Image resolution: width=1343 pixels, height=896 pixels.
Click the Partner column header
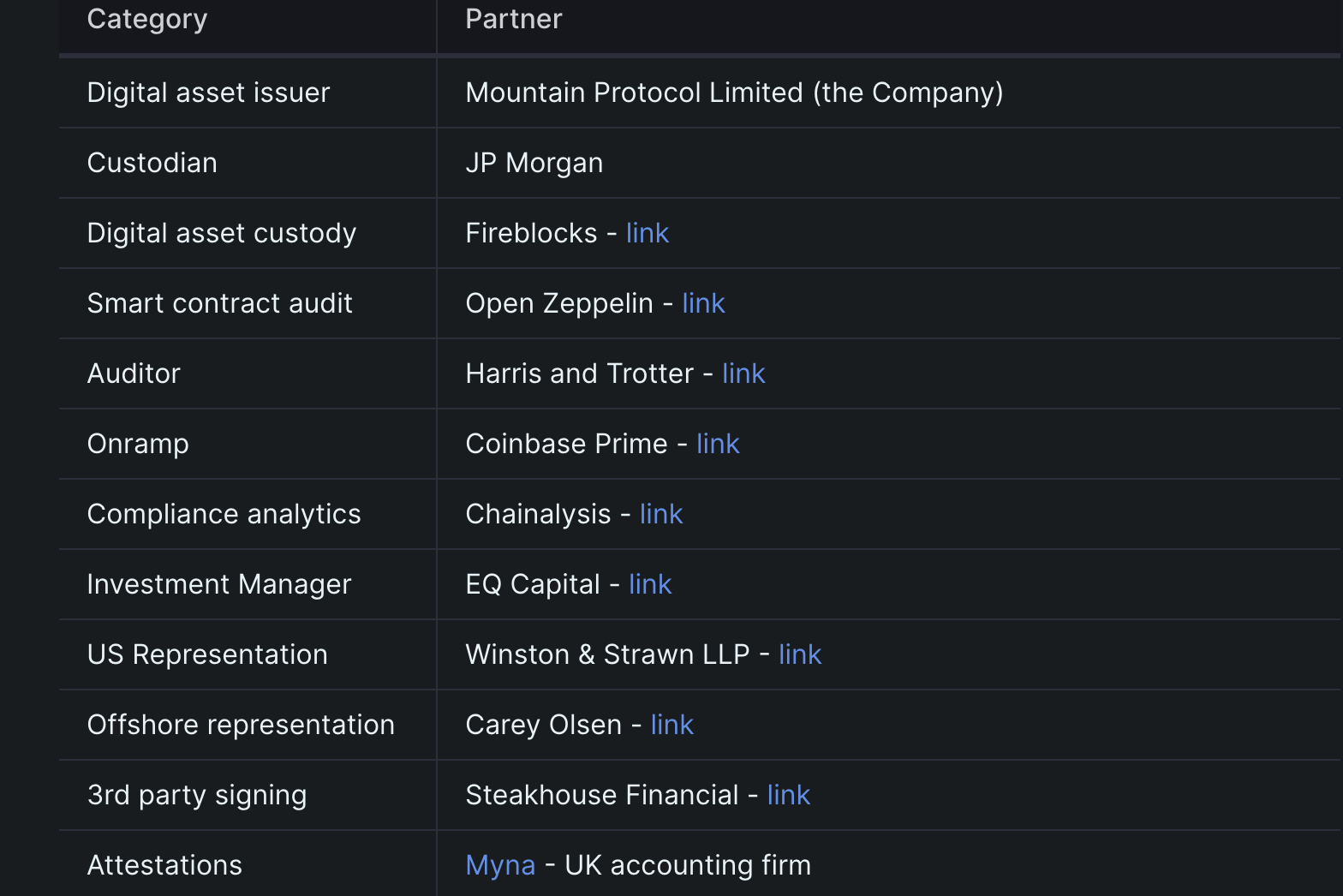tap(514, 19)
